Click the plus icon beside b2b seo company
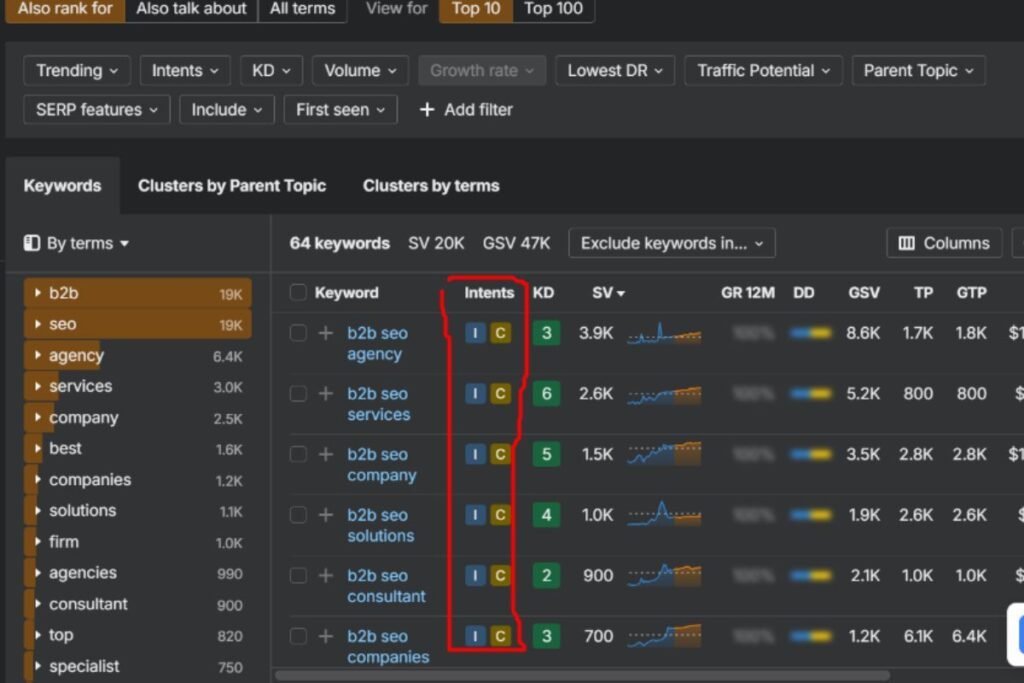This screenshot has height=683, width=1024. [326, 454]
